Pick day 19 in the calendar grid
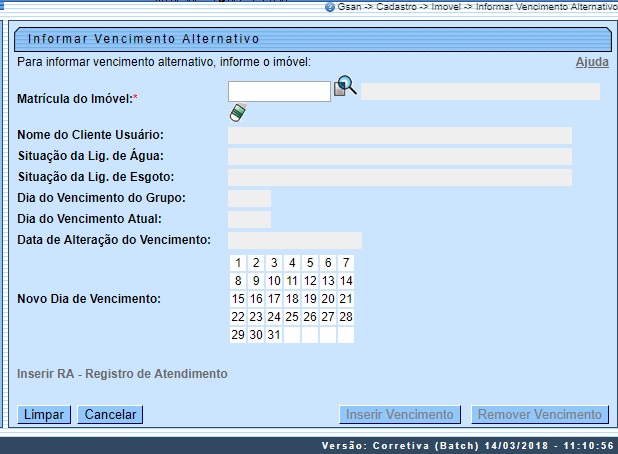The width and height of the screenshot is (618, 454). pos(310,299)
